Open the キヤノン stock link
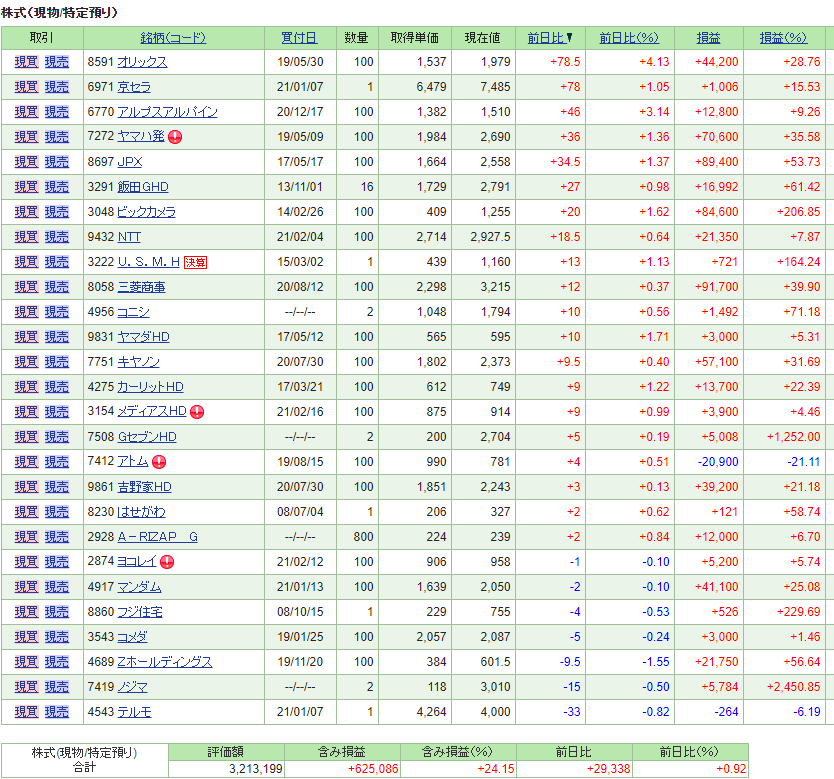 point(138,362)
